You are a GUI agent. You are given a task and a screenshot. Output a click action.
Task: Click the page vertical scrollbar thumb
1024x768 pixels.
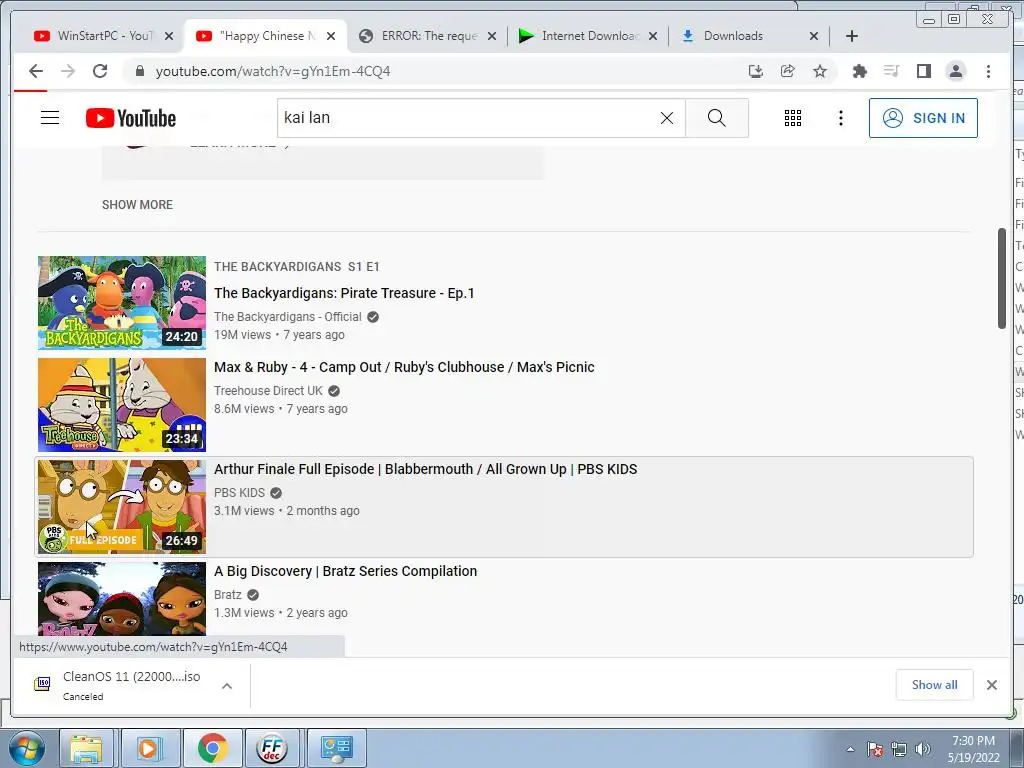tap(1002, 278)
